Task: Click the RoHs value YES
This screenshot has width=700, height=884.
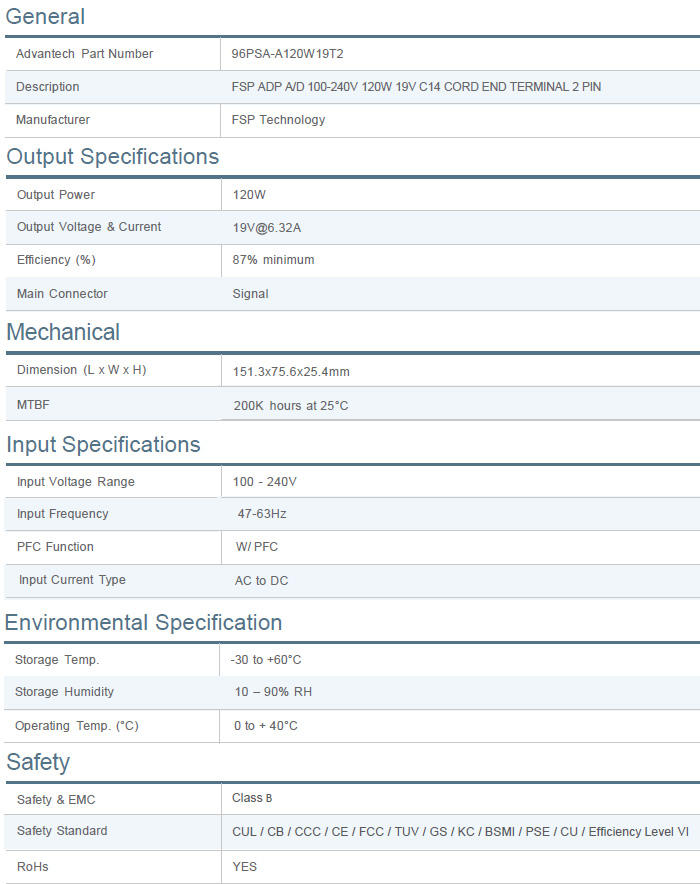Action: pos(244,867)
